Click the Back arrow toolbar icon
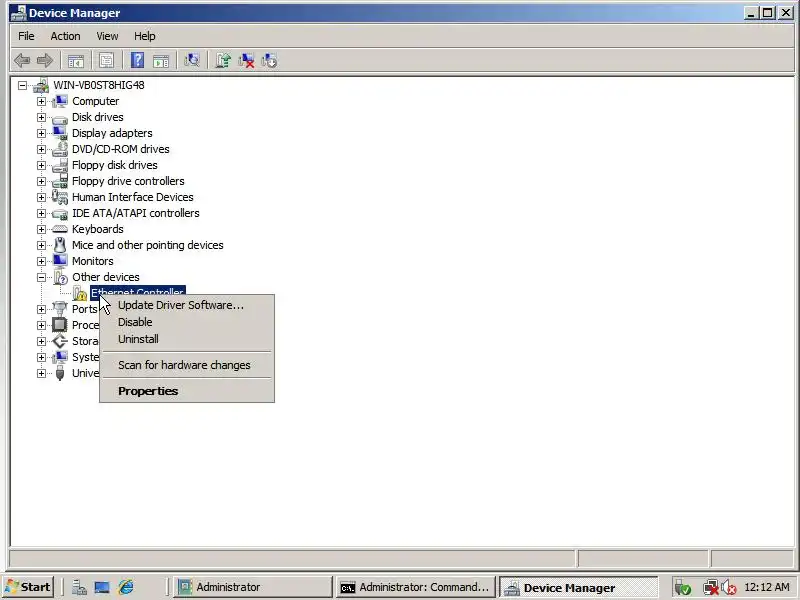 coord(22,61)
